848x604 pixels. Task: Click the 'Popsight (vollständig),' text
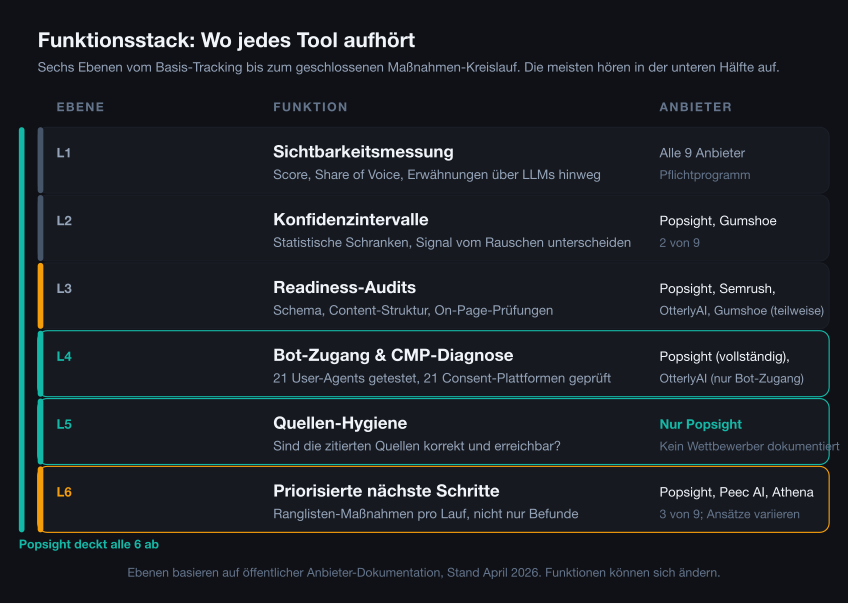click(x=724, y=356)
